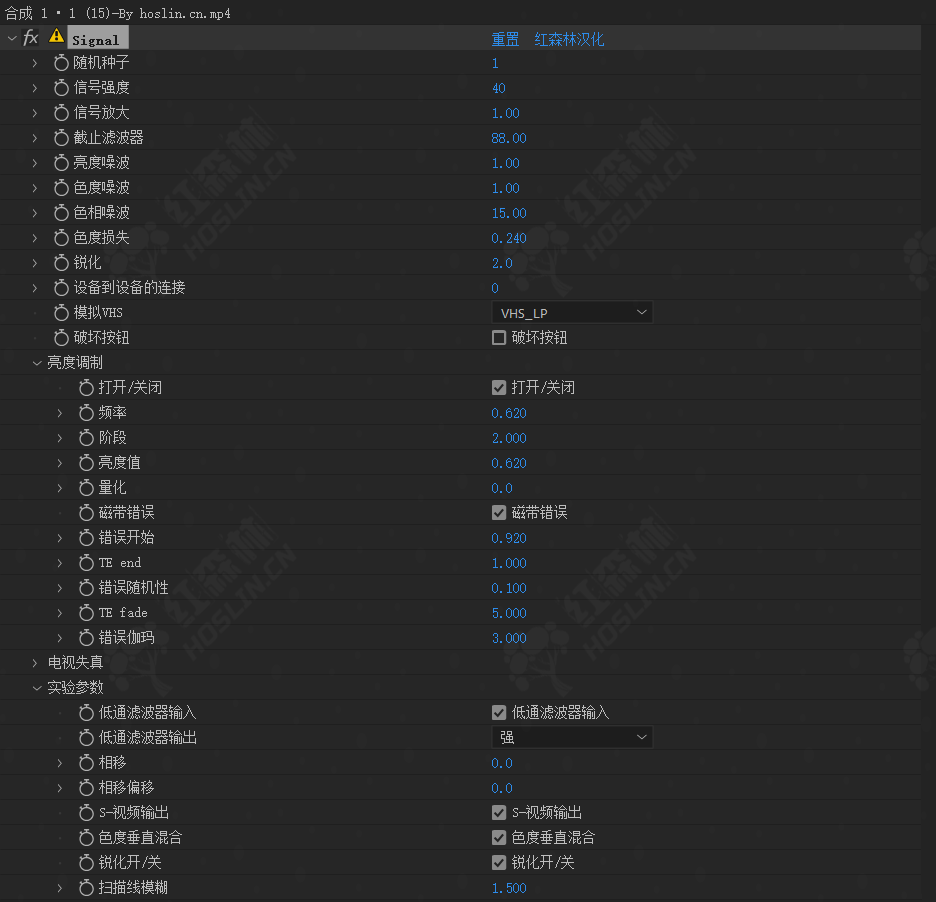Collapse the 亮度调制 group
Viewport: 936px width, 902px height.
point(36,363)
